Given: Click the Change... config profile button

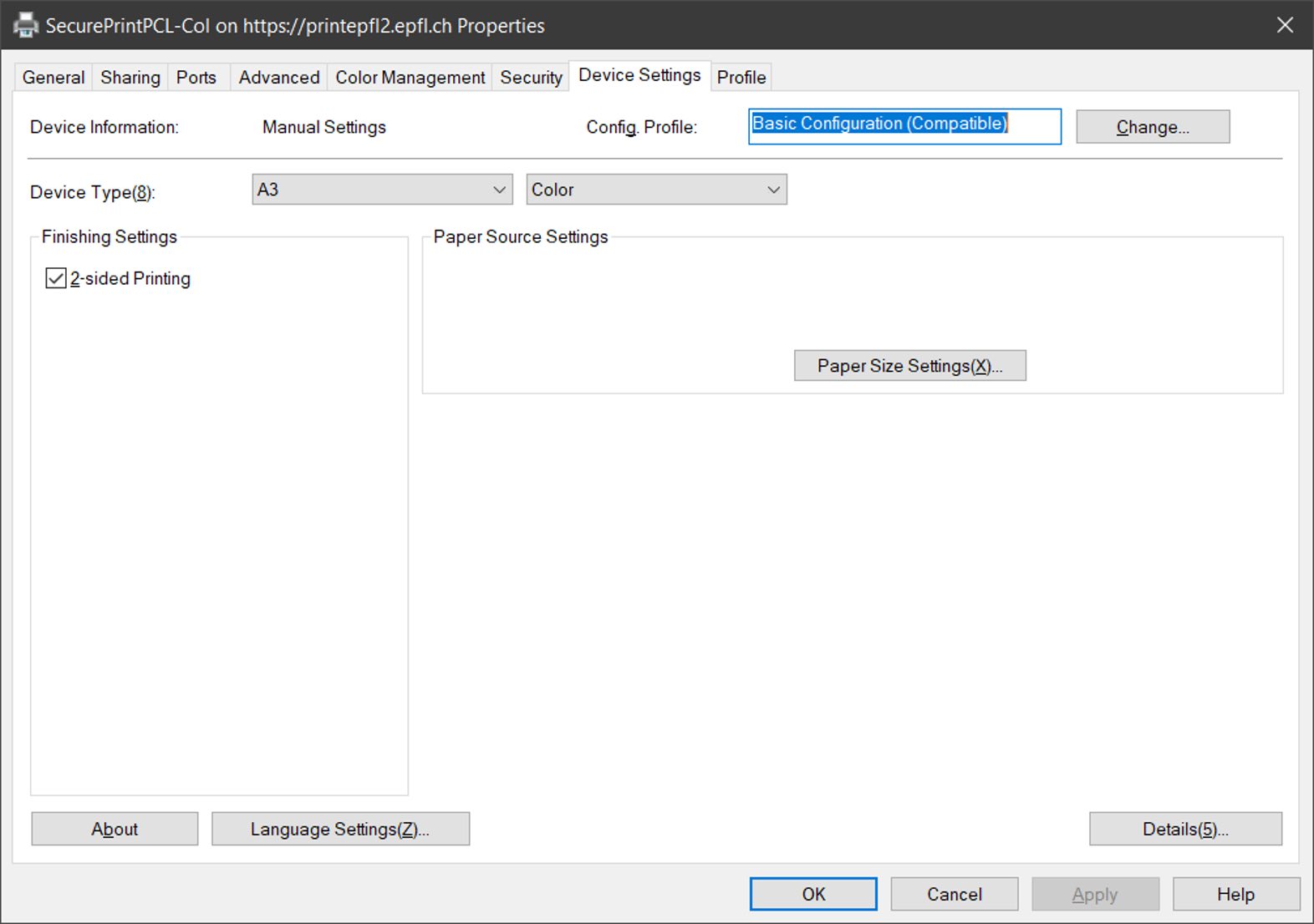Looking at the screenshot, I should pyautogui.click(x=1152, y=127).
